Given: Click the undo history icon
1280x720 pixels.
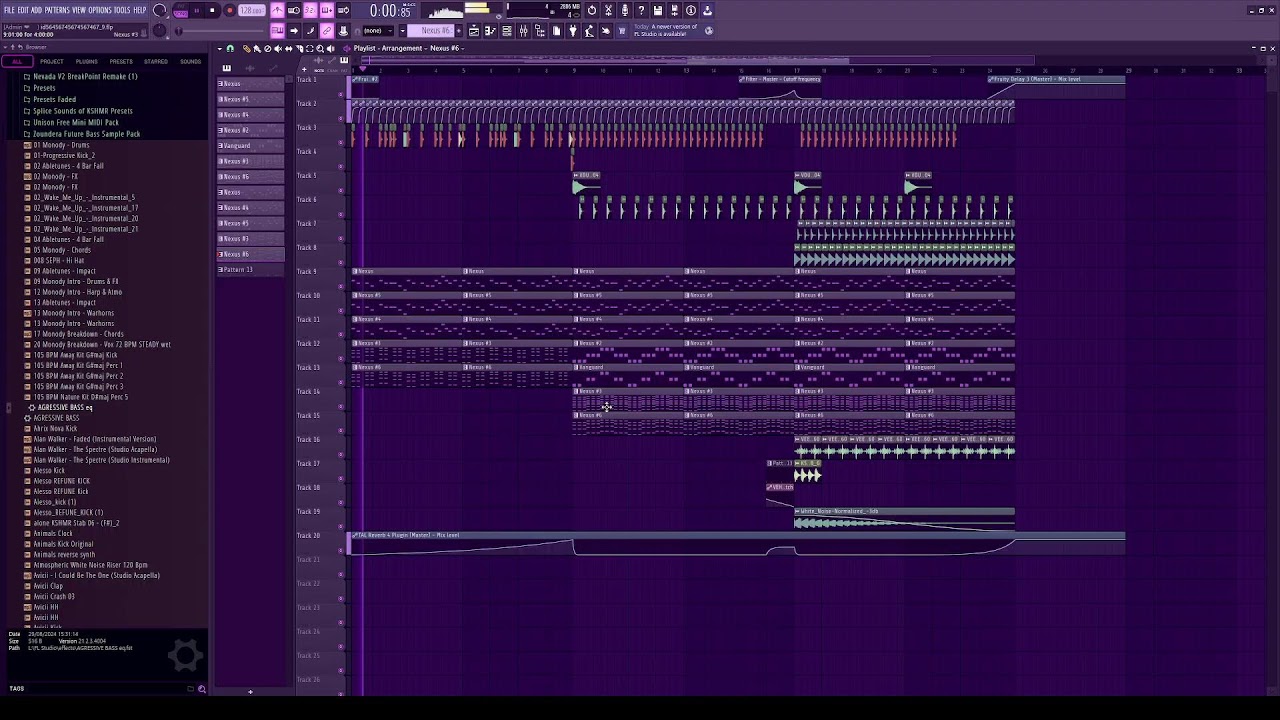Looking at the screenshot, I should pos(592,10).
